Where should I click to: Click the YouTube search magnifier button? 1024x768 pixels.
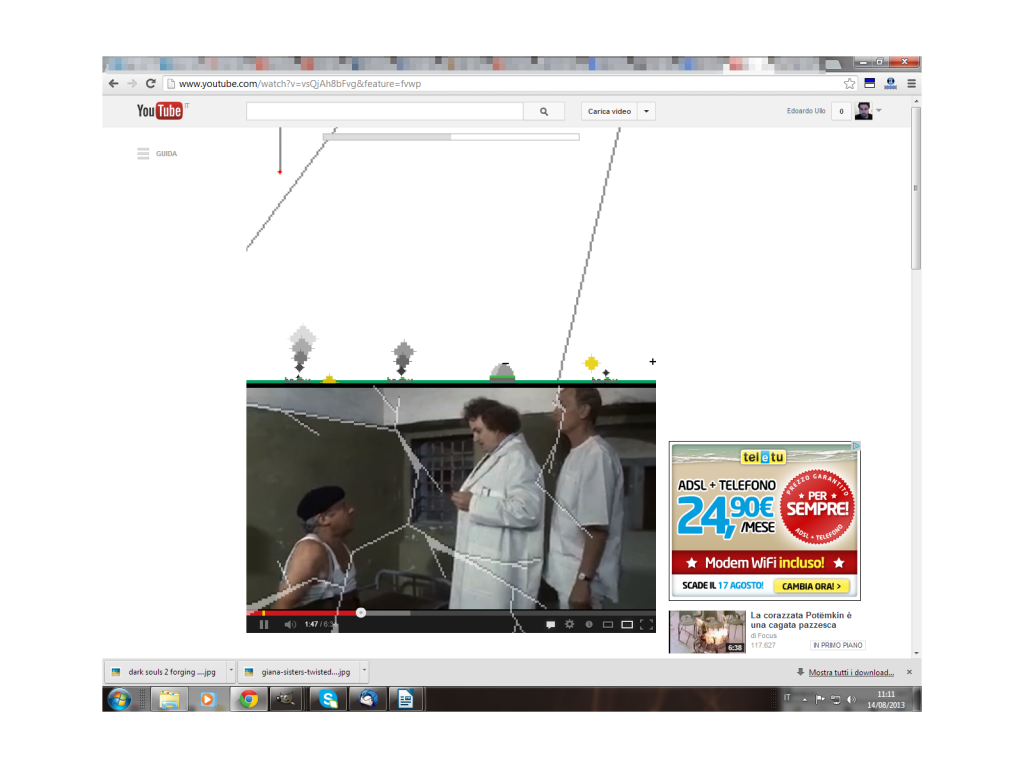[x=544, y=112]
